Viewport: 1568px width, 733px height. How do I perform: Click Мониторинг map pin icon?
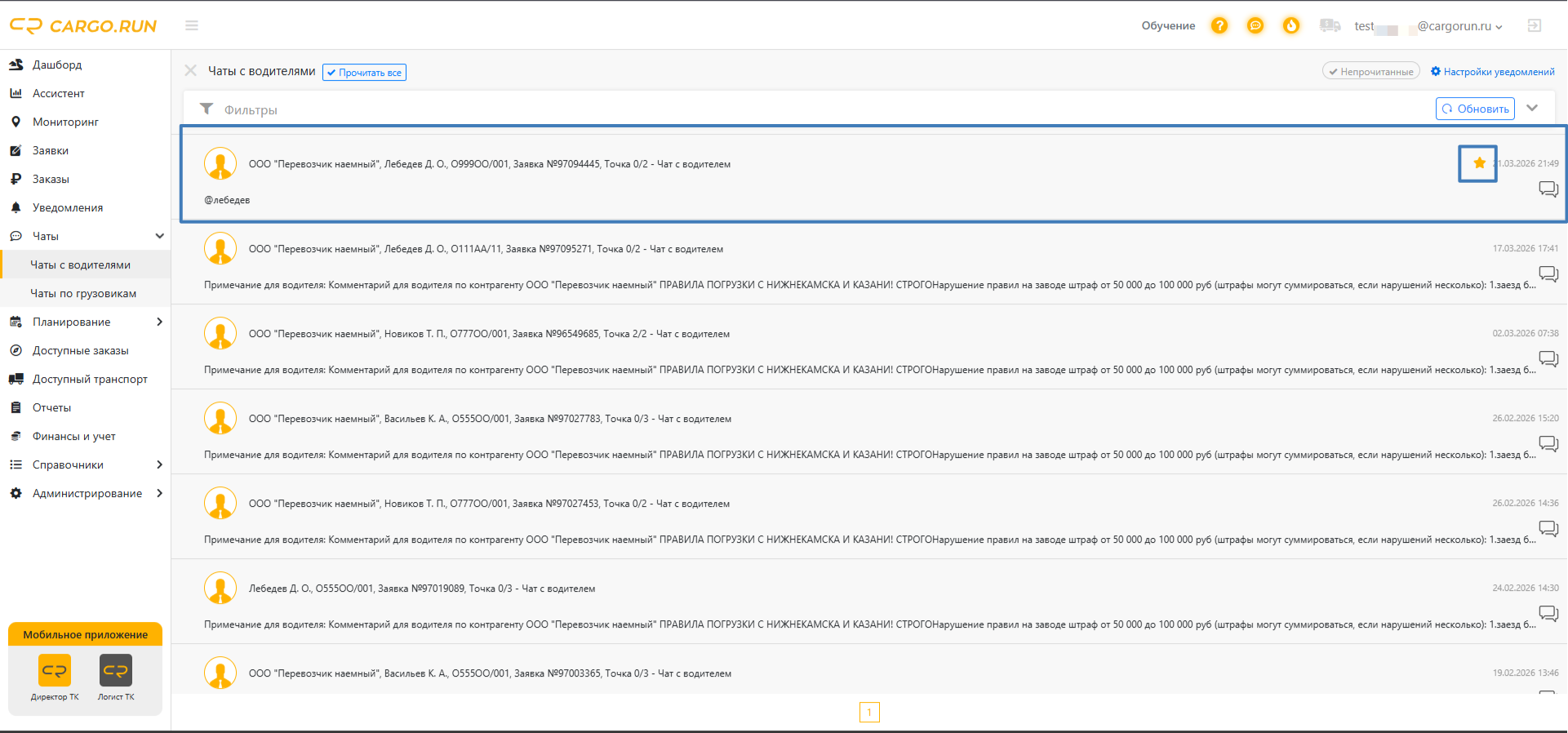coord(16,122)
